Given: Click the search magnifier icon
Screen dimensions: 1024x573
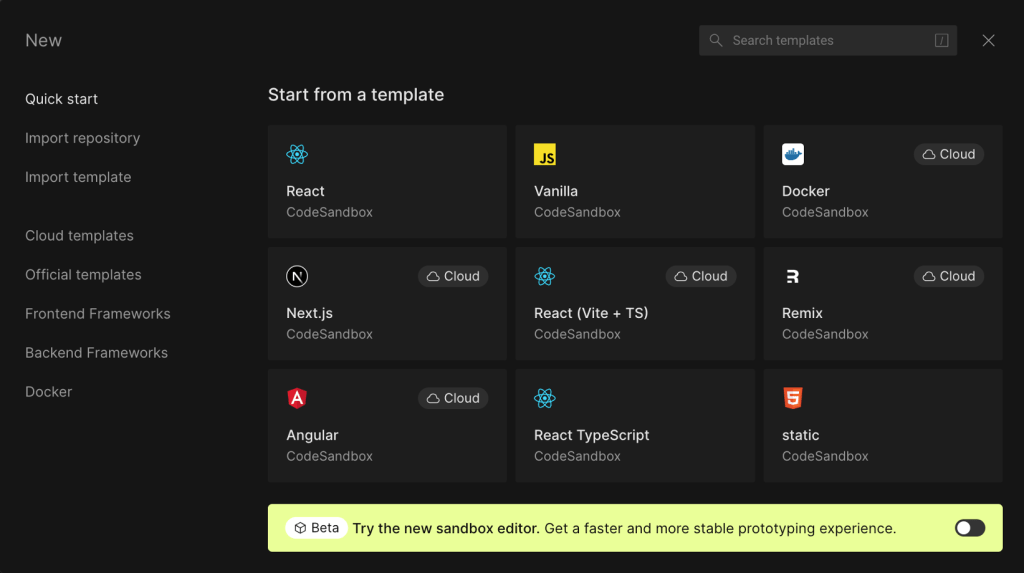Looking at the screenshot, I should point(716,41).
